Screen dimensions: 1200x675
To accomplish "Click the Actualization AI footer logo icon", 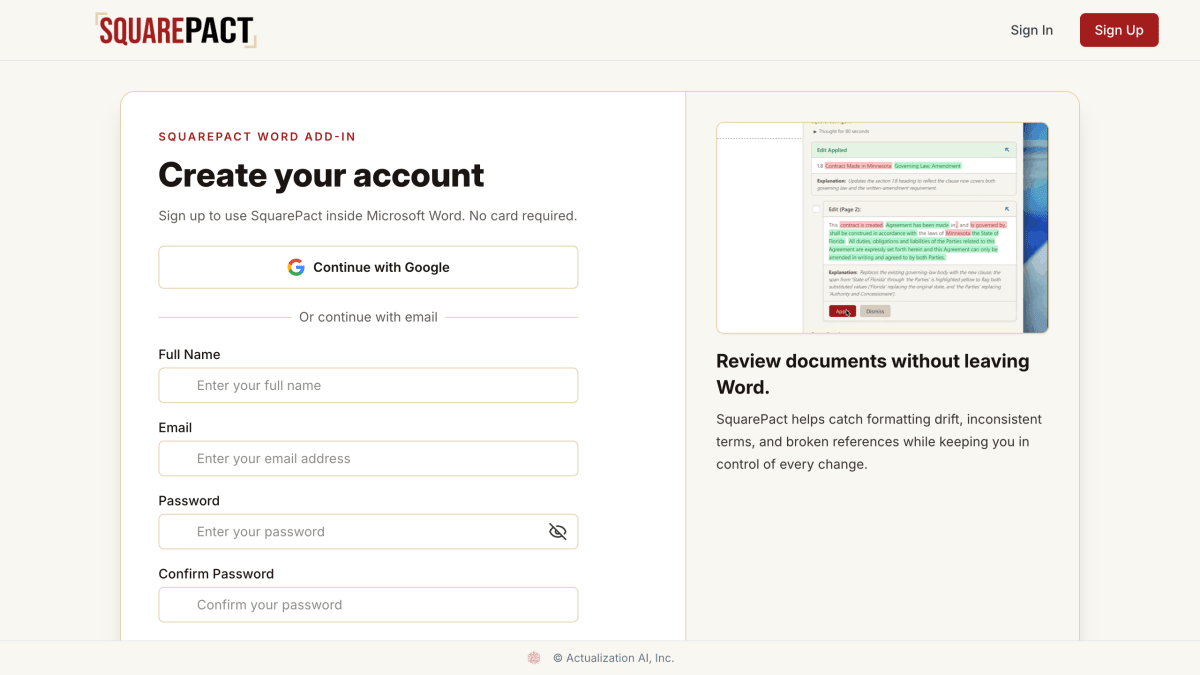I will click(x=534, y=658).
